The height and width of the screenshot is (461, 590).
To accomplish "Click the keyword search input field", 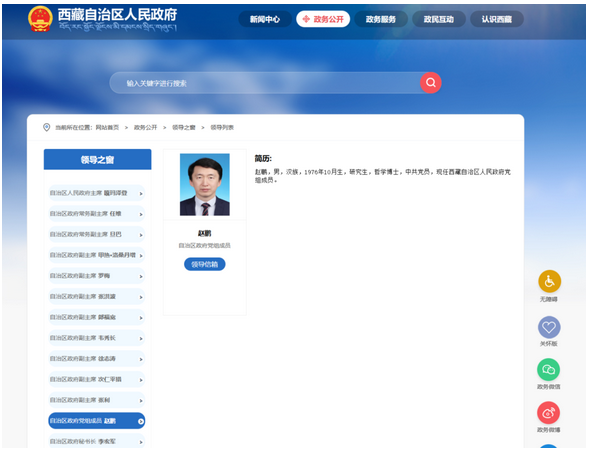I will click(x=265, y=83).
